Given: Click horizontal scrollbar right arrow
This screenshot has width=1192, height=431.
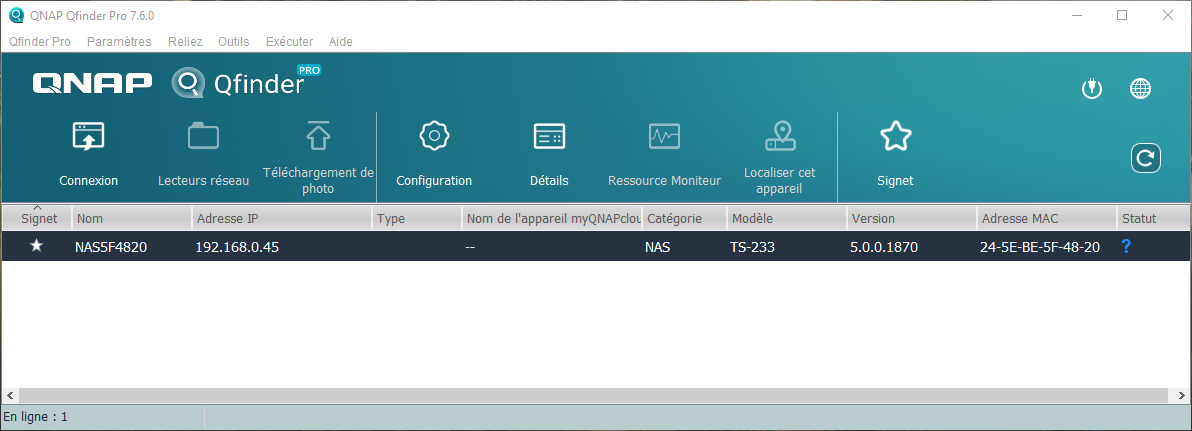Looking at the screenshot, I should (x=1181, y=395).
